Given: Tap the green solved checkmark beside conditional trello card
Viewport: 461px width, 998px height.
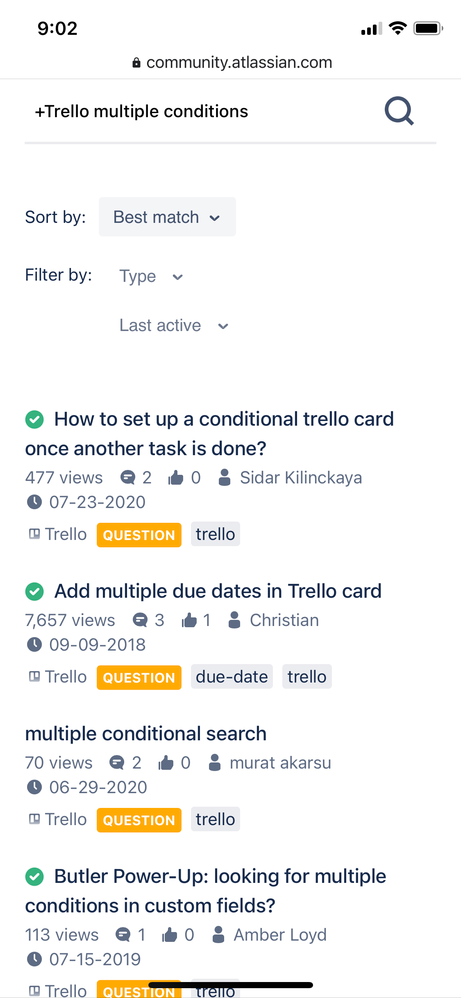Looking at the screenshot, I should 34,419.
